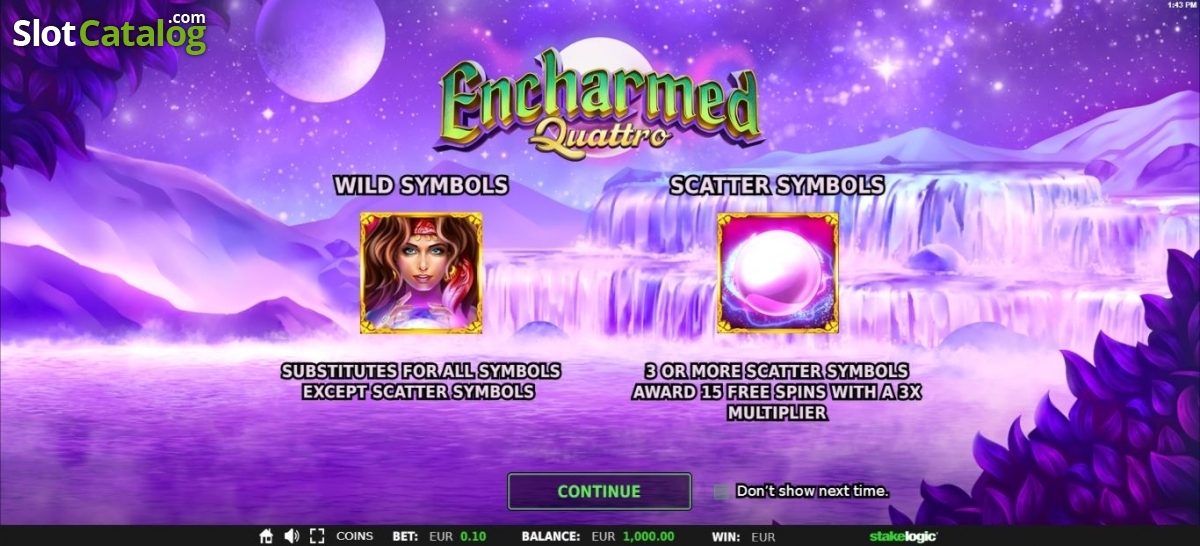Click the home icon in bottom bar
The height and width of the screenshot is (546, 1200).
tap(266, 536)
